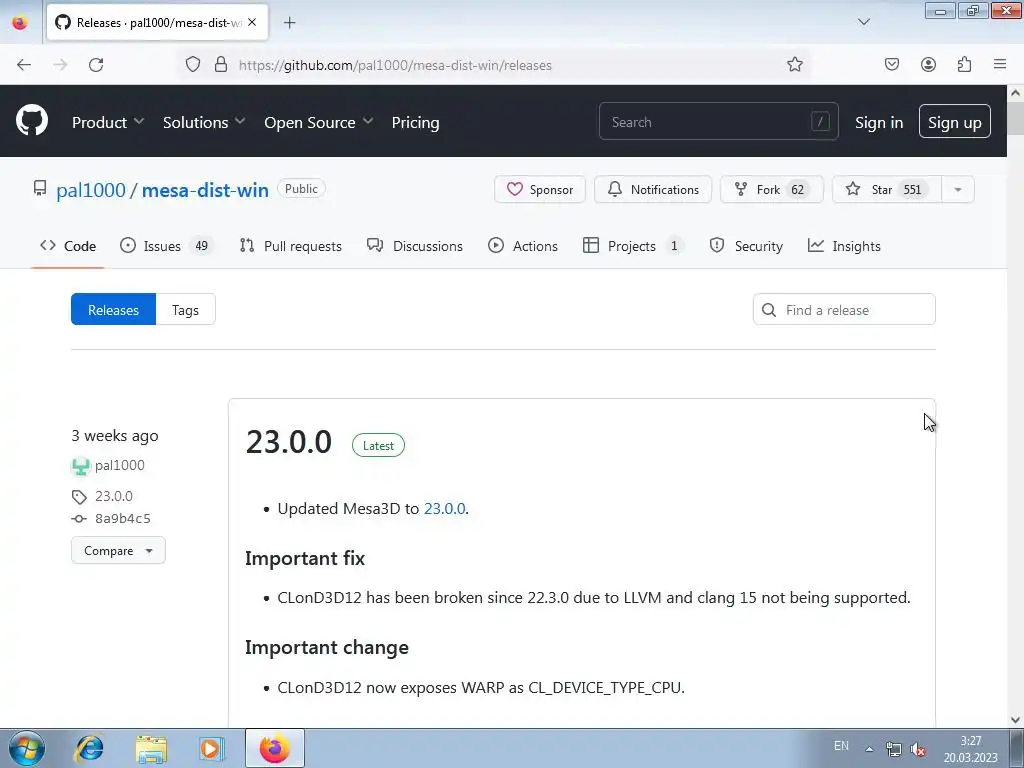Click the magnifier icon in Find a release

pyautogui.click(x=769, y=310)
